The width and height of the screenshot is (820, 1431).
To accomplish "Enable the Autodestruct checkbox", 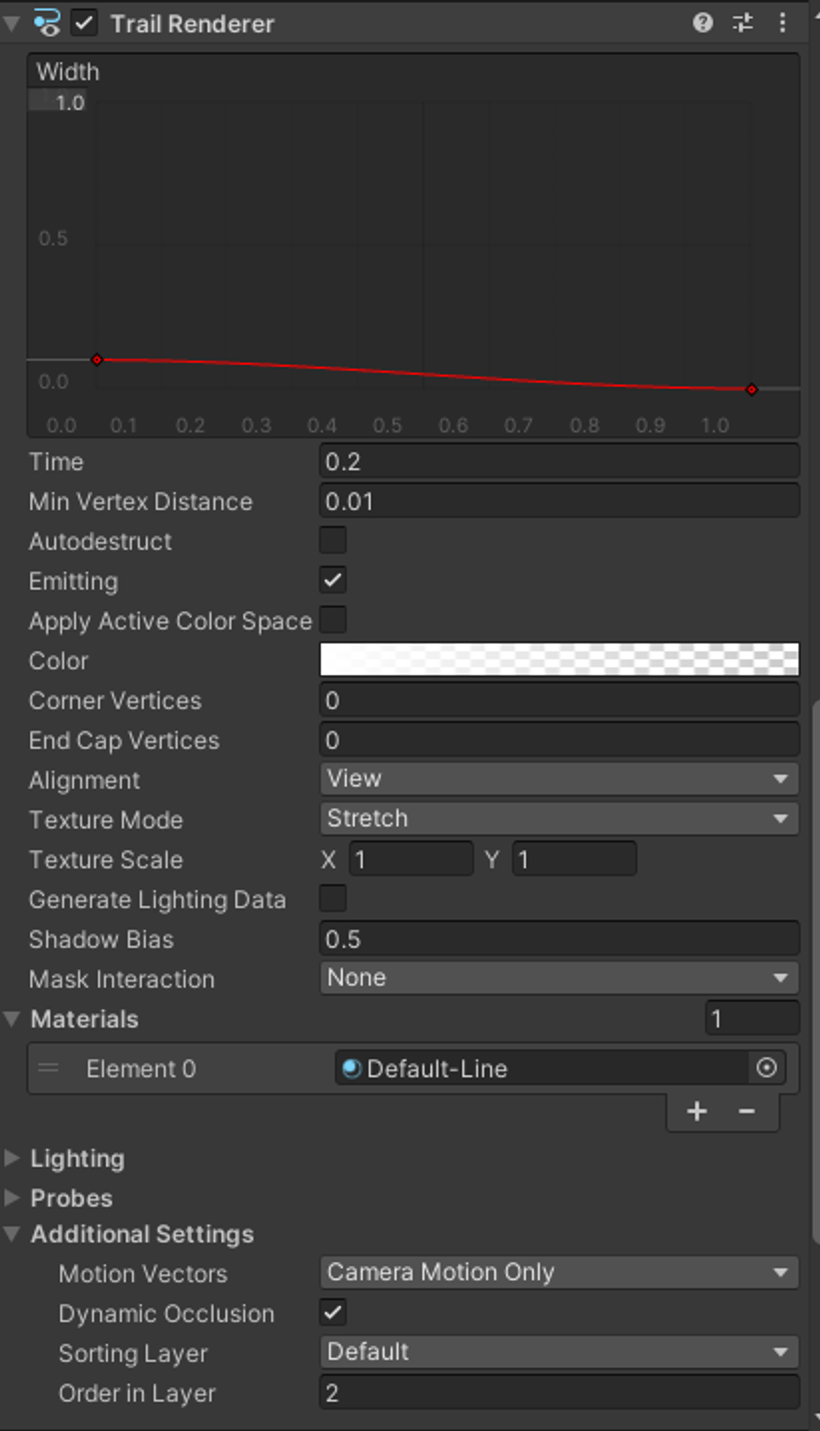I will tap(333, 540).
